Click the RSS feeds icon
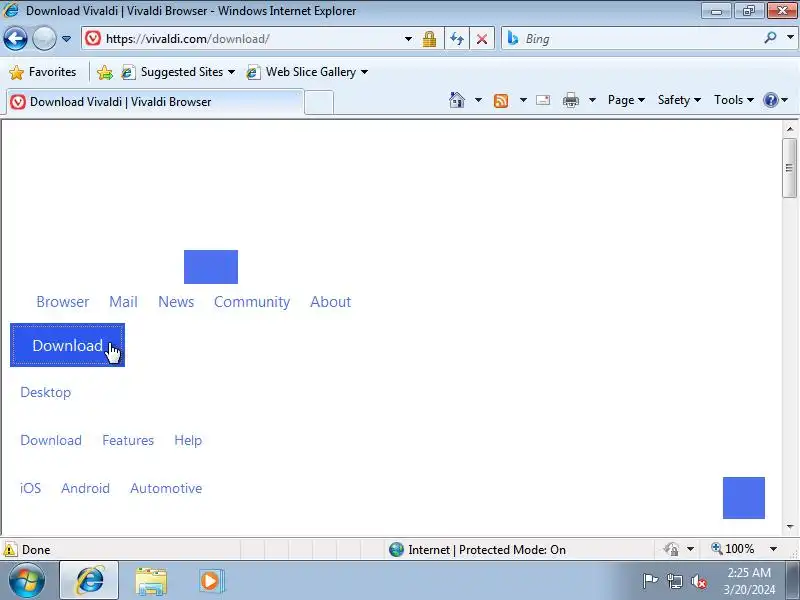This screenshot has height=600, width=800. [x=501, y=101]
